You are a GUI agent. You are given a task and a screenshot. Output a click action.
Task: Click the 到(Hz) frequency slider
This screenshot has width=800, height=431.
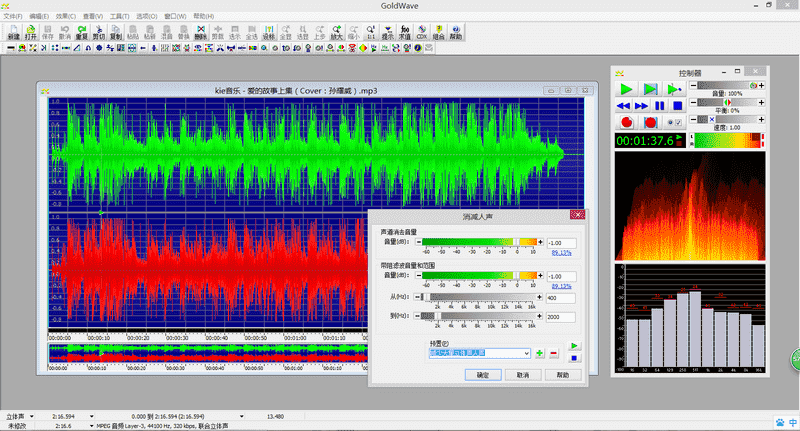click(480, 316)
